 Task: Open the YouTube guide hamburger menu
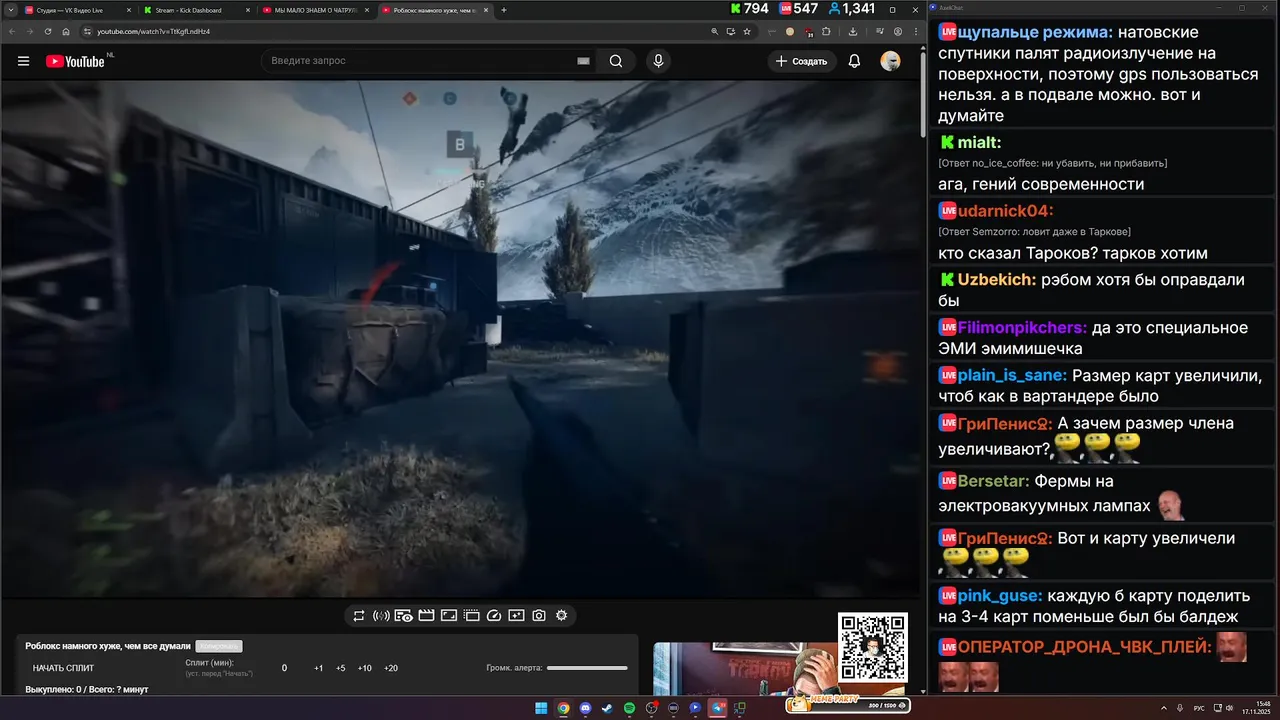pyautogui.click(x=23, y=61)
